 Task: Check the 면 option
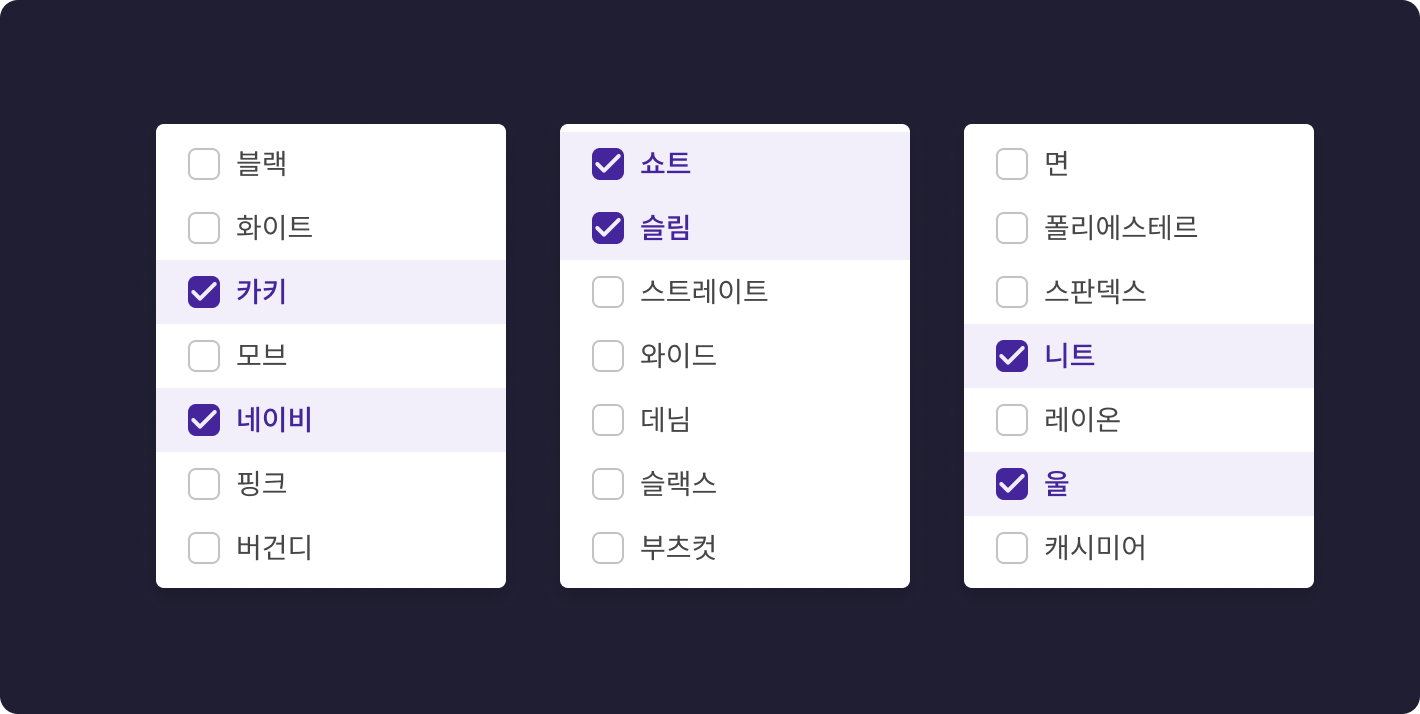pyautogui.click(x=1012, y=163)
